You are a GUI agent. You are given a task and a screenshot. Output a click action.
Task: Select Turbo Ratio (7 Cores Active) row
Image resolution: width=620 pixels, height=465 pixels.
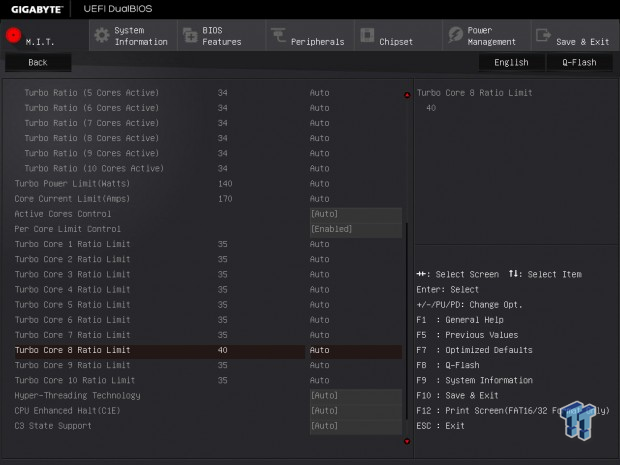tap(208, 123)
